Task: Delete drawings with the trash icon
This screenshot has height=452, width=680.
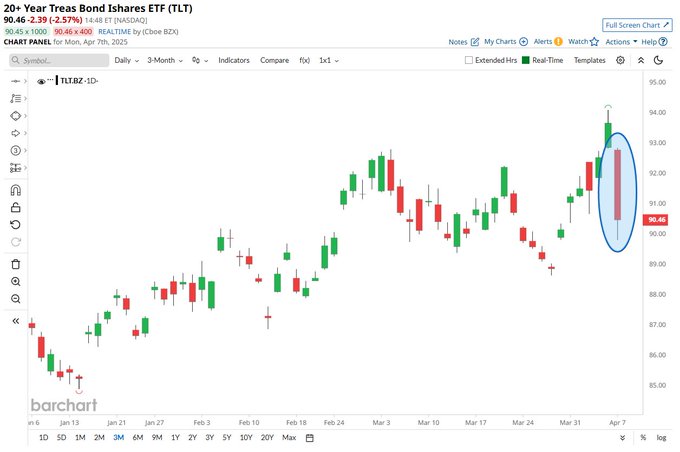Action: (16, 264)
